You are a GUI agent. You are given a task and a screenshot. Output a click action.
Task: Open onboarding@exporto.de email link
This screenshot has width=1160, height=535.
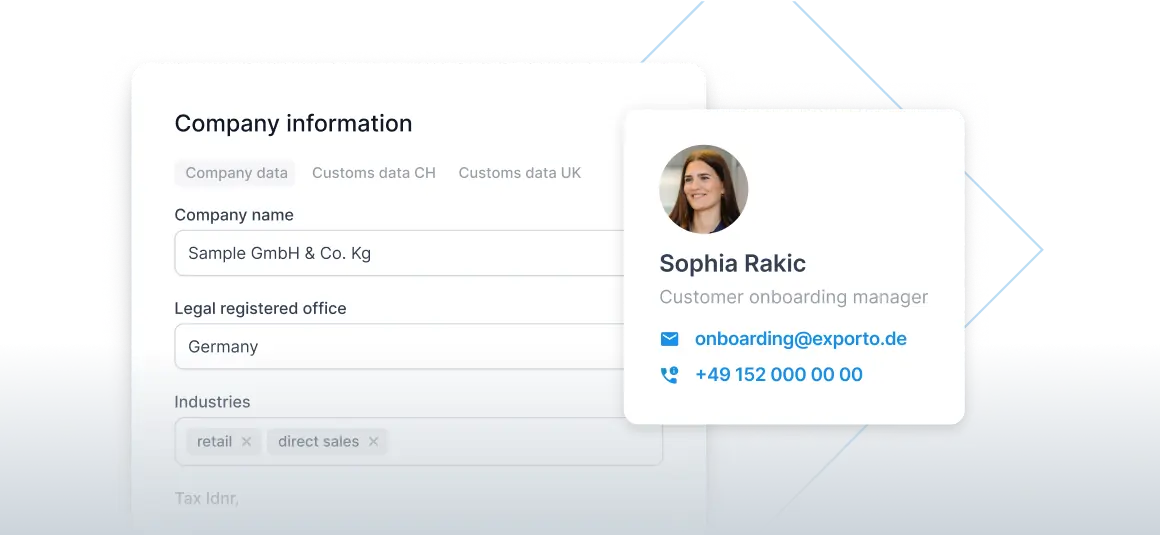(x=800, y=339)
